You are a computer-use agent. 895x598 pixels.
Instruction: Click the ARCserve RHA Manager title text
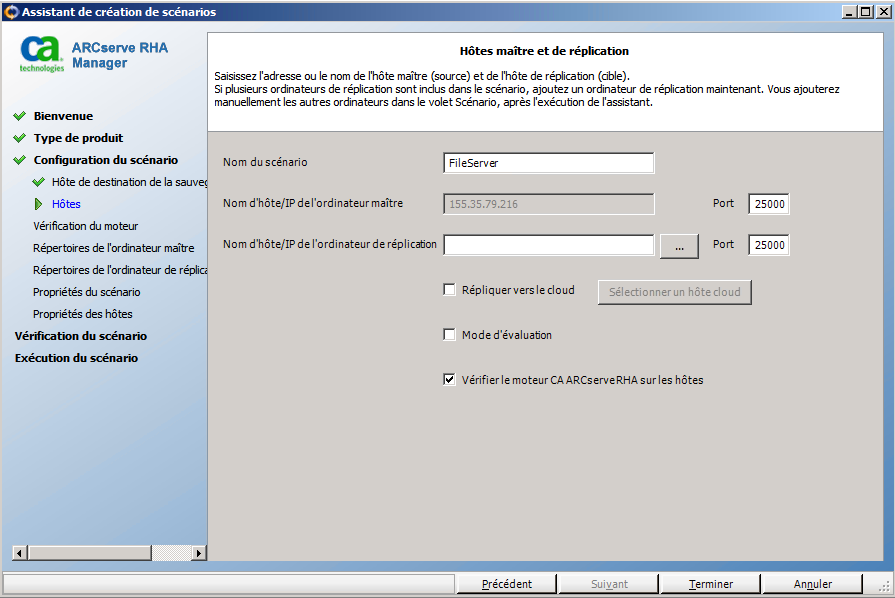coord(120,55)
